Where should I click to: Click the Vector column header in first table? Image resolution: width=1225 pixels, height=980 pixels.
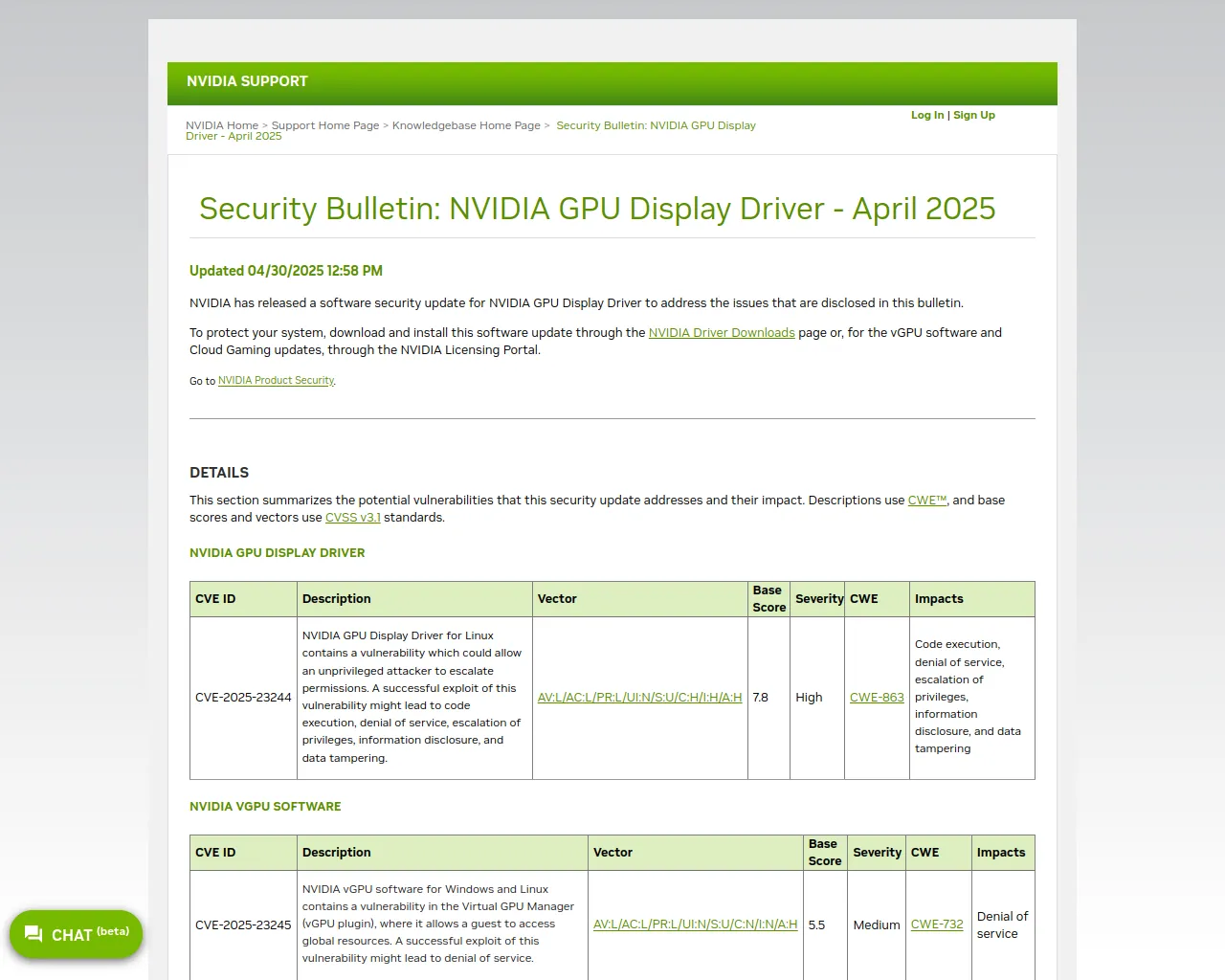point(640,599)
